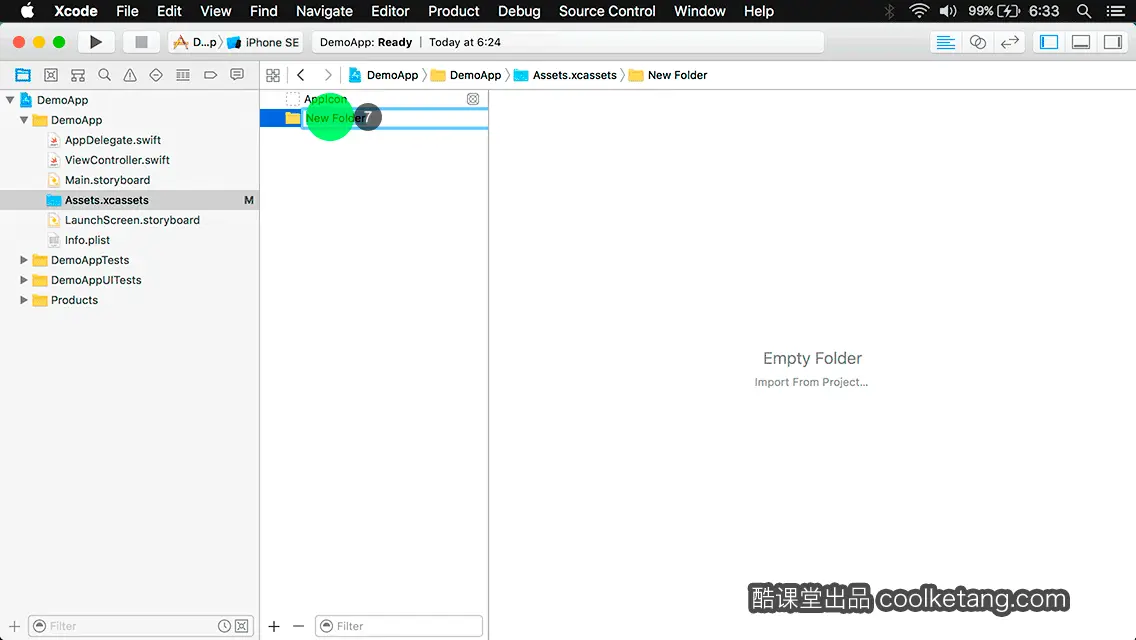Expand the DemoAppUITests group
The image size is (1136, 640).
(x=24, y=280)
